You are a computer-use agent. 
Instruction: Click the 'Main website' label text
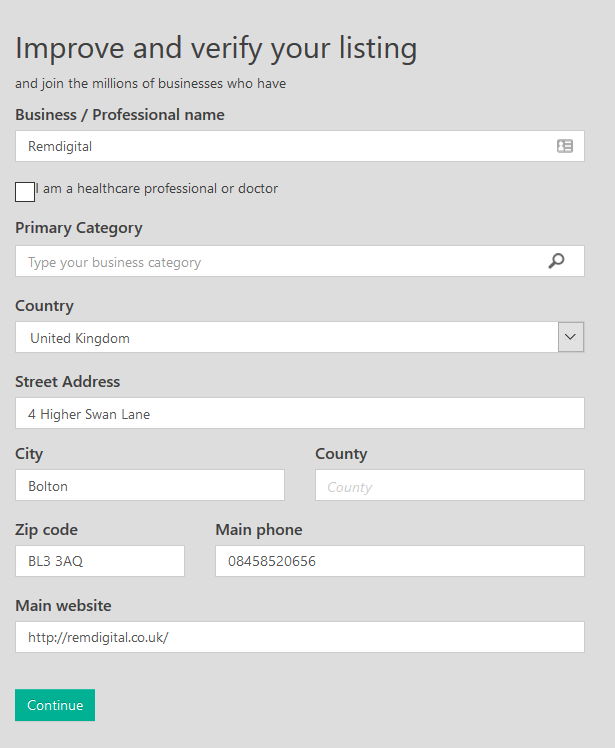pyautogui.click(x=63, y=605)
